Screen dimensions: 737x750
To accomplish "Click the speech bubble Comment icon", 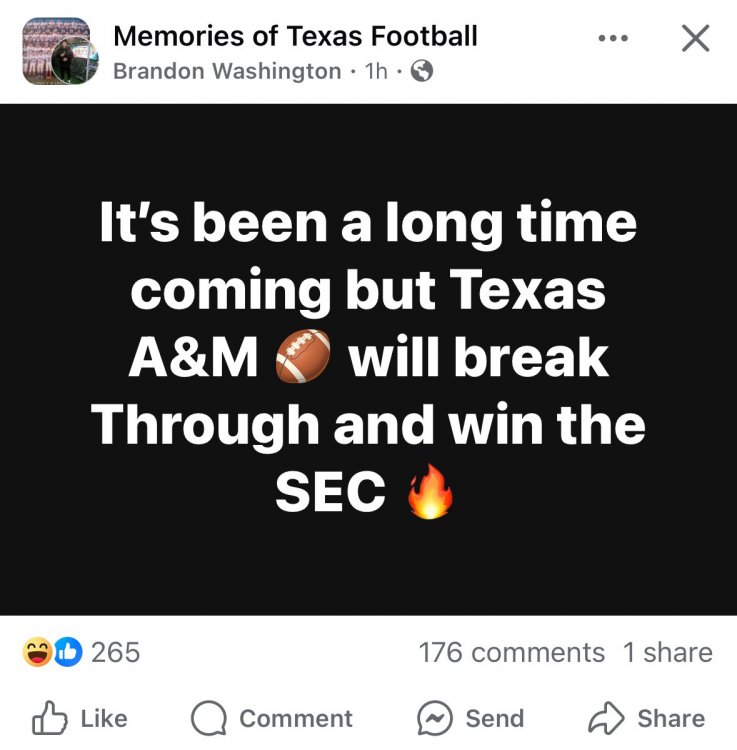I will point(208,718).
